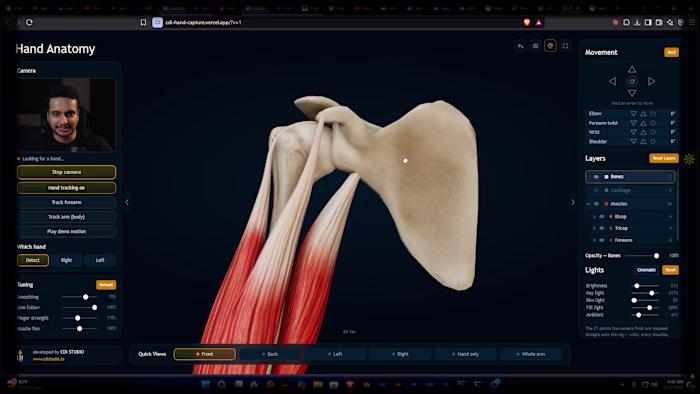
Task: Toggle visibility eye of Tricep layer
Action: pos(602,228)
